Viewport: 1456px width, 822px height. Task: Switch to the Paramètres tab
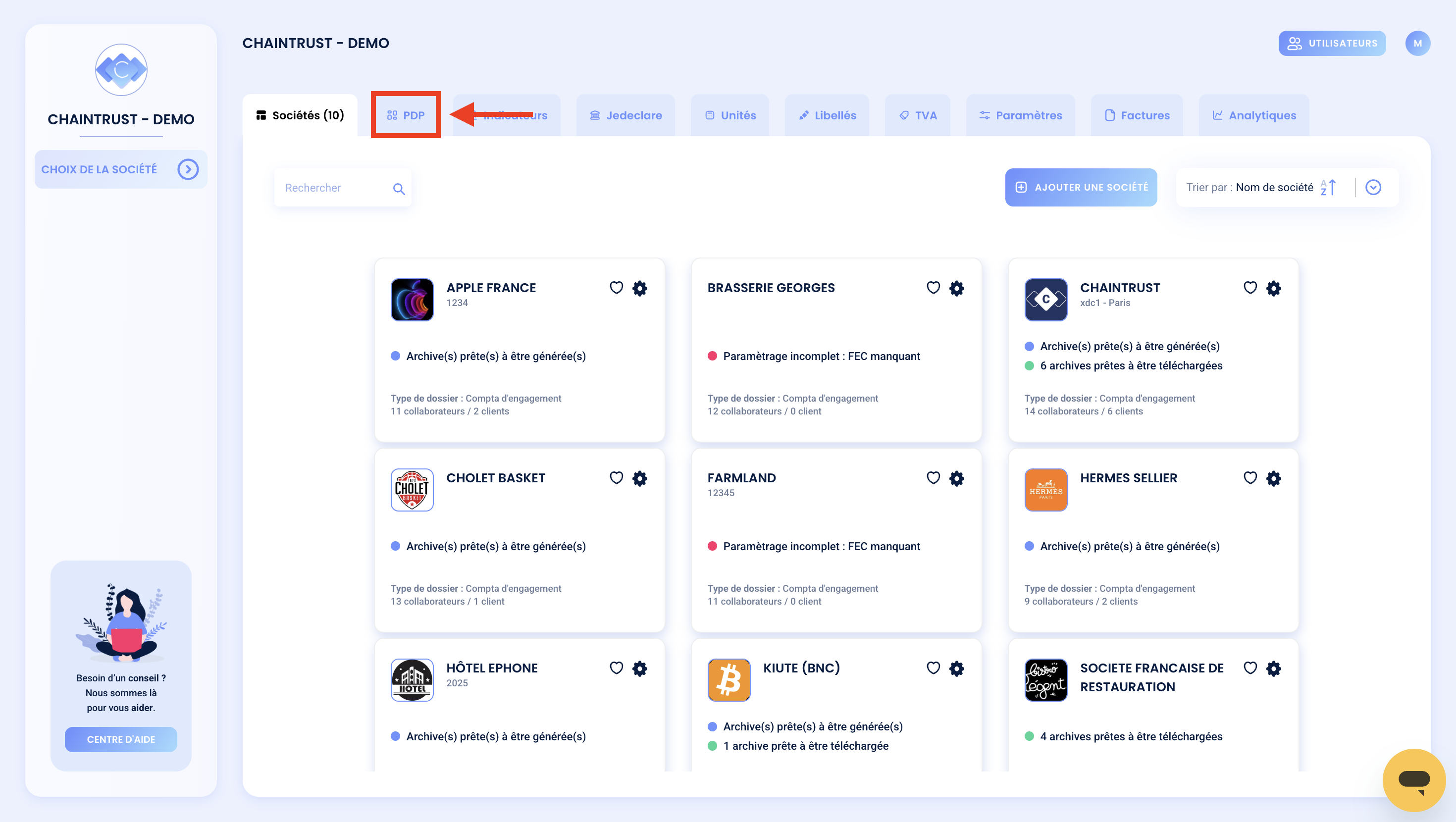click(1021, 115)
